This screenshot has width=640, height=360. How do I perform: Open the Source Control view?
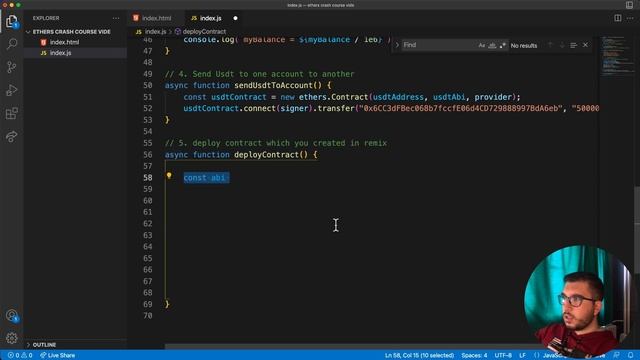tap(12, 67)
